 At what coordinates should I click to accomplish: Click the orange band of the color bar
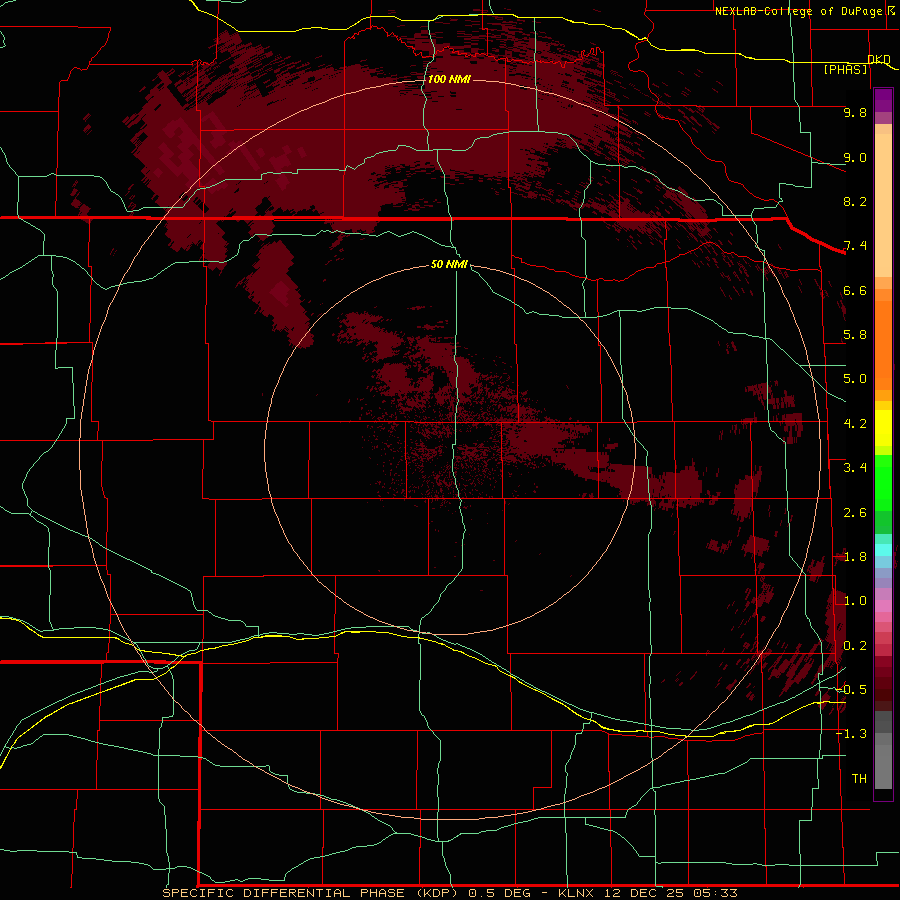coord(883,344)
